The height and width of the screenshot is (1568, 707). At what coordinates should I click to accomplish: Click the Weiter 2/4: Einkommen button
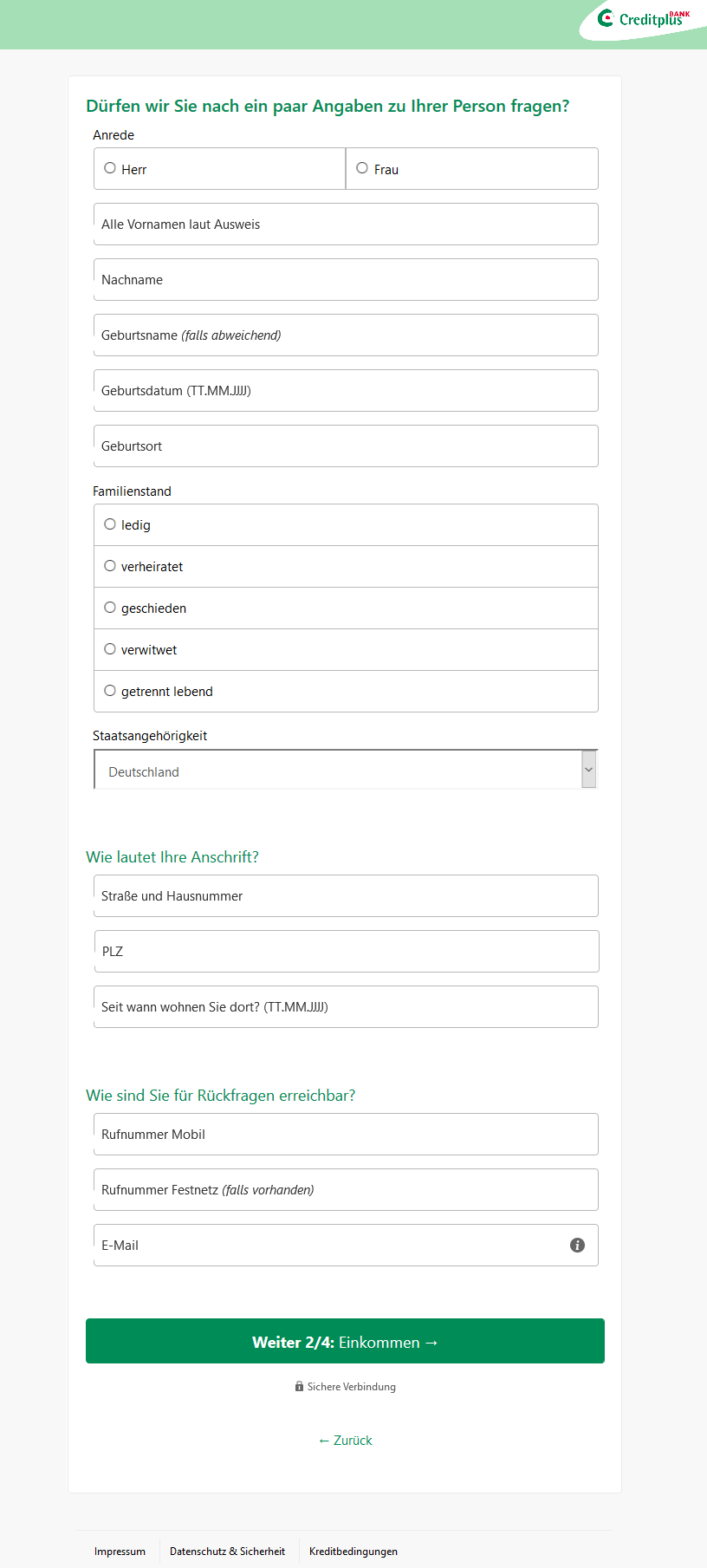[345, 1341]
